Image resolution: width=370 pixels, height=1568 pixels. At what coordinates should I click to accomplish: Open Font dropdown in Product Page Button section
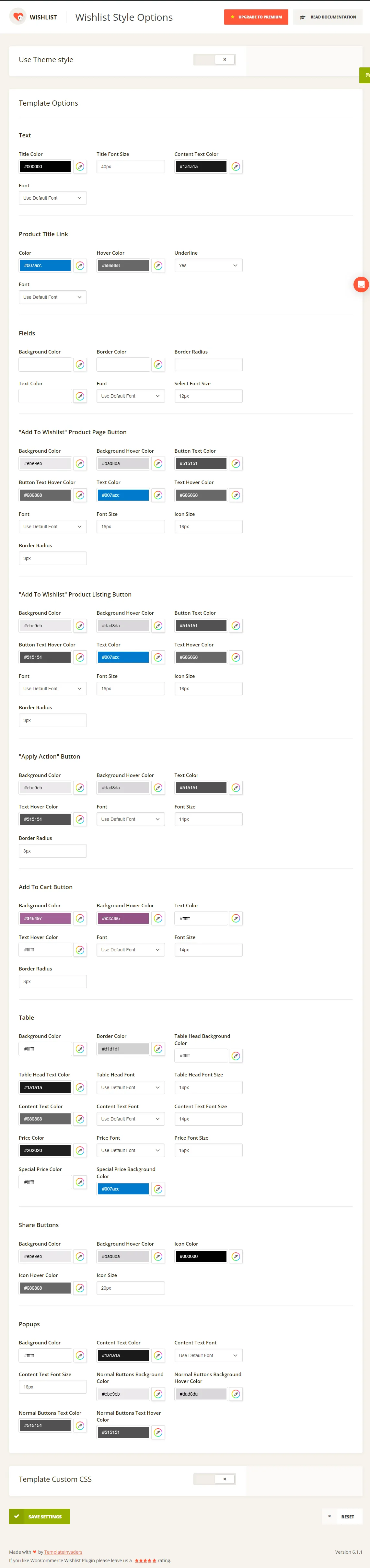pyautogui.click(x=52, y=527)
